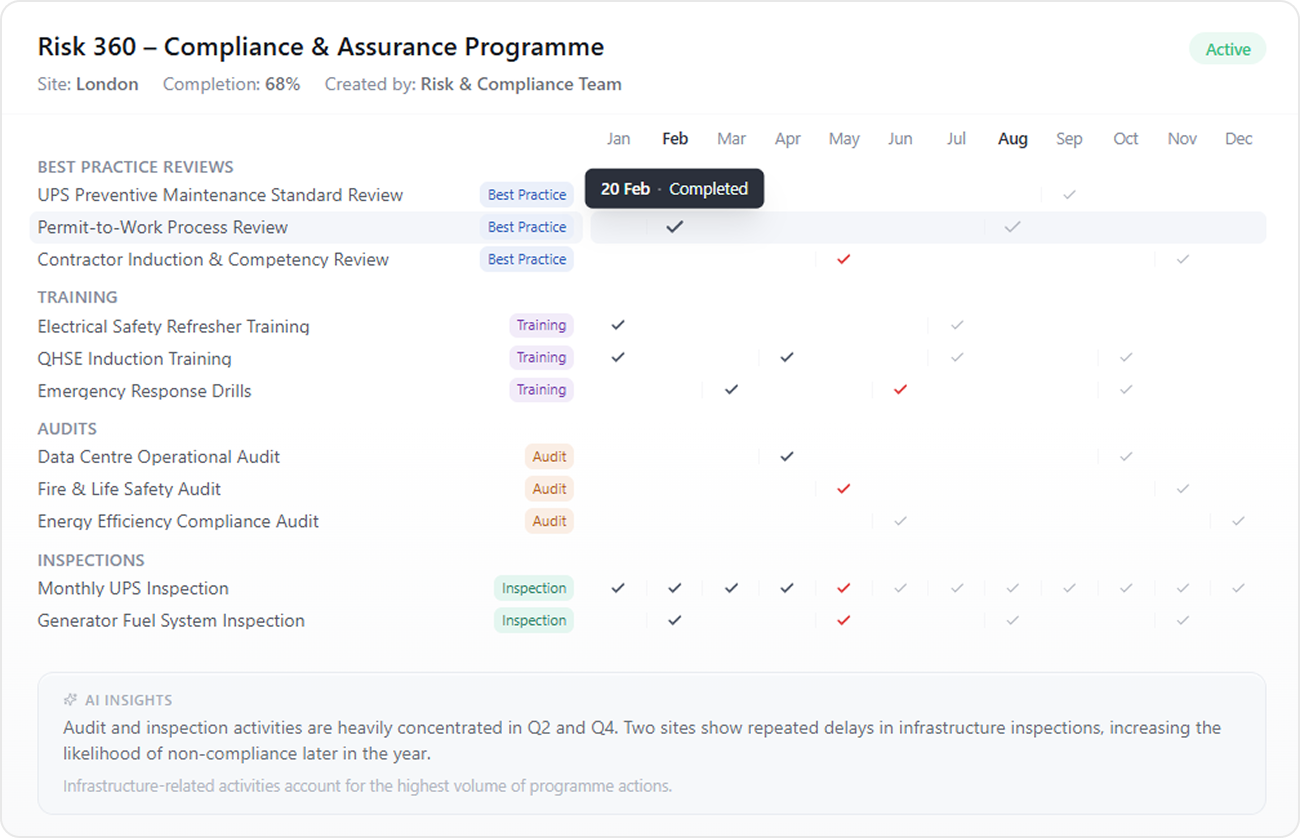
Task: Click March checkmark for Emergency Response Drills
Action: (731, 389)
